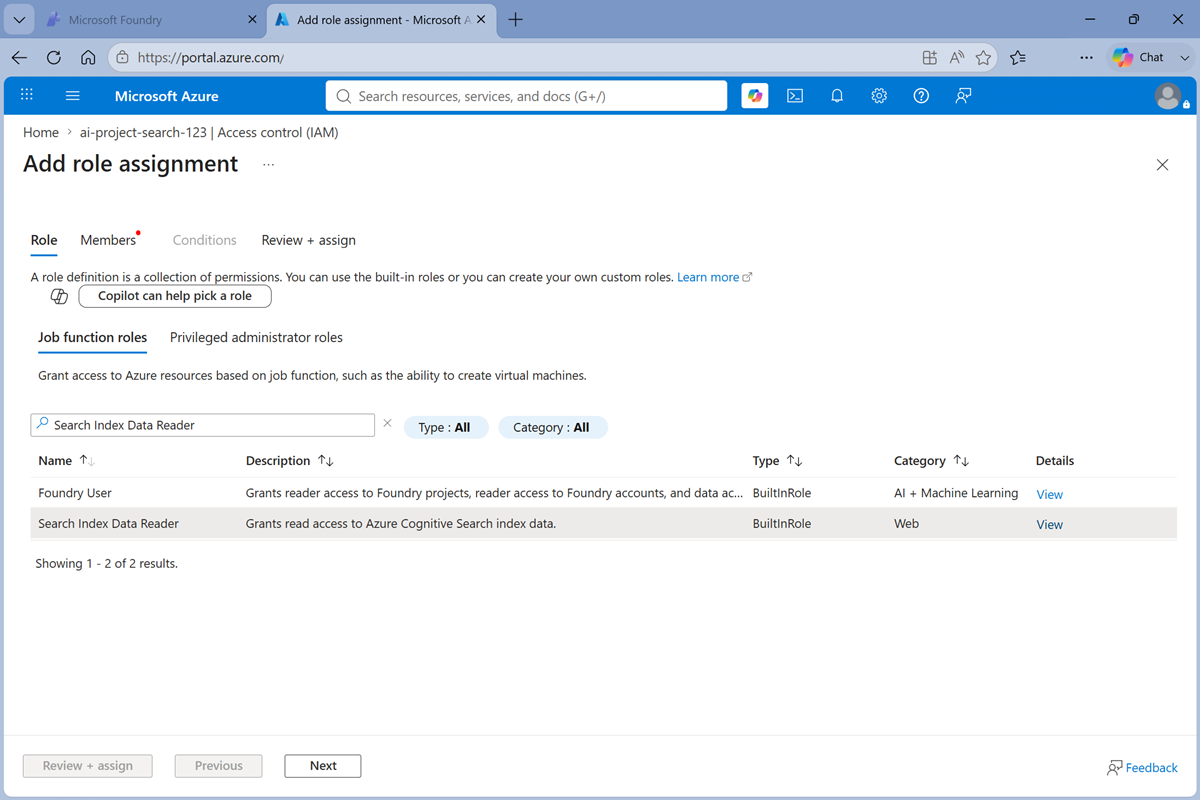Screen dimensions: 1200x800
Task: Open ai-project-search-123 Access control breadcrumb
Action: click(x=209, y=132)
